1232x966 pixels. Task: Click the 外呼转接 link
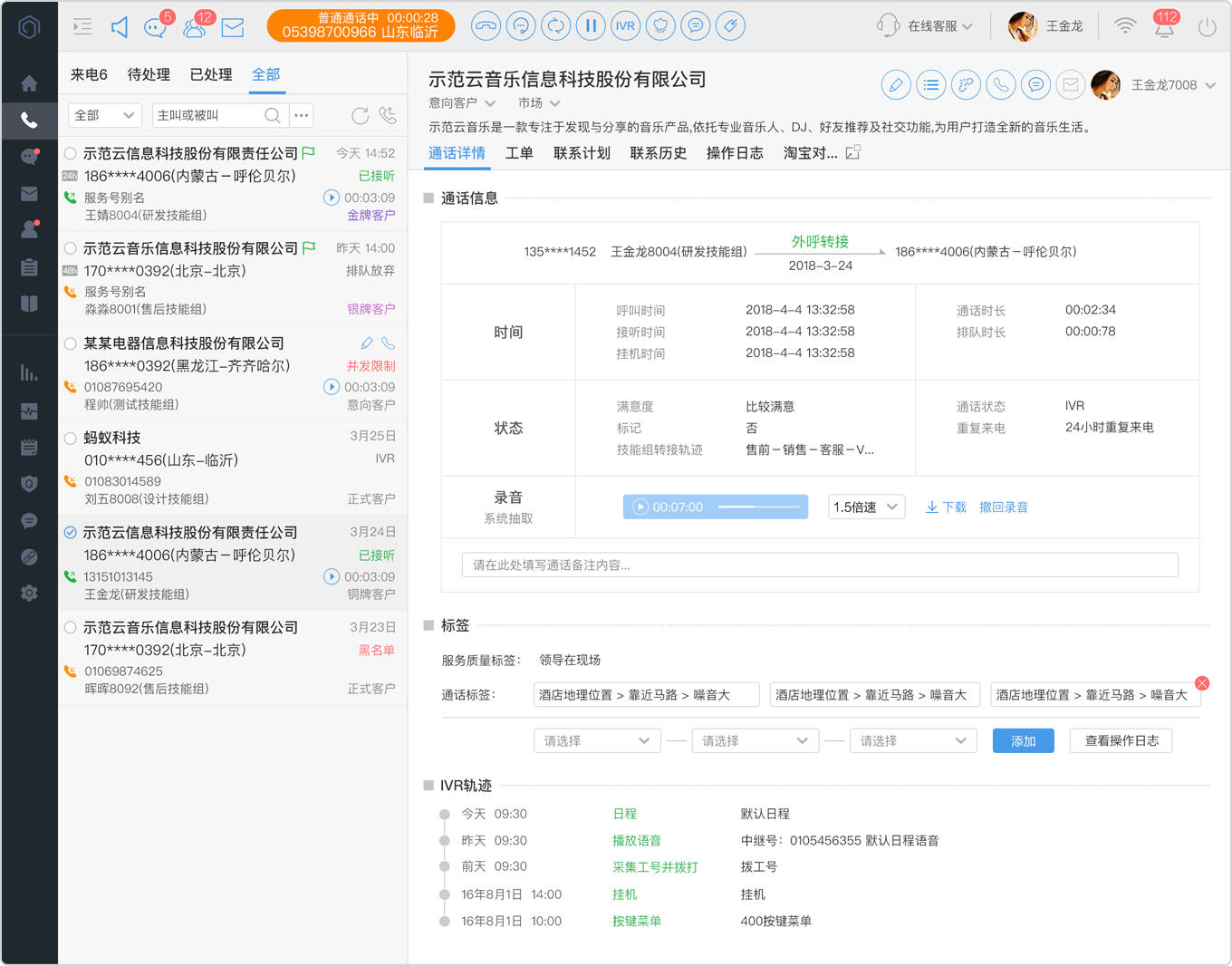820,241
